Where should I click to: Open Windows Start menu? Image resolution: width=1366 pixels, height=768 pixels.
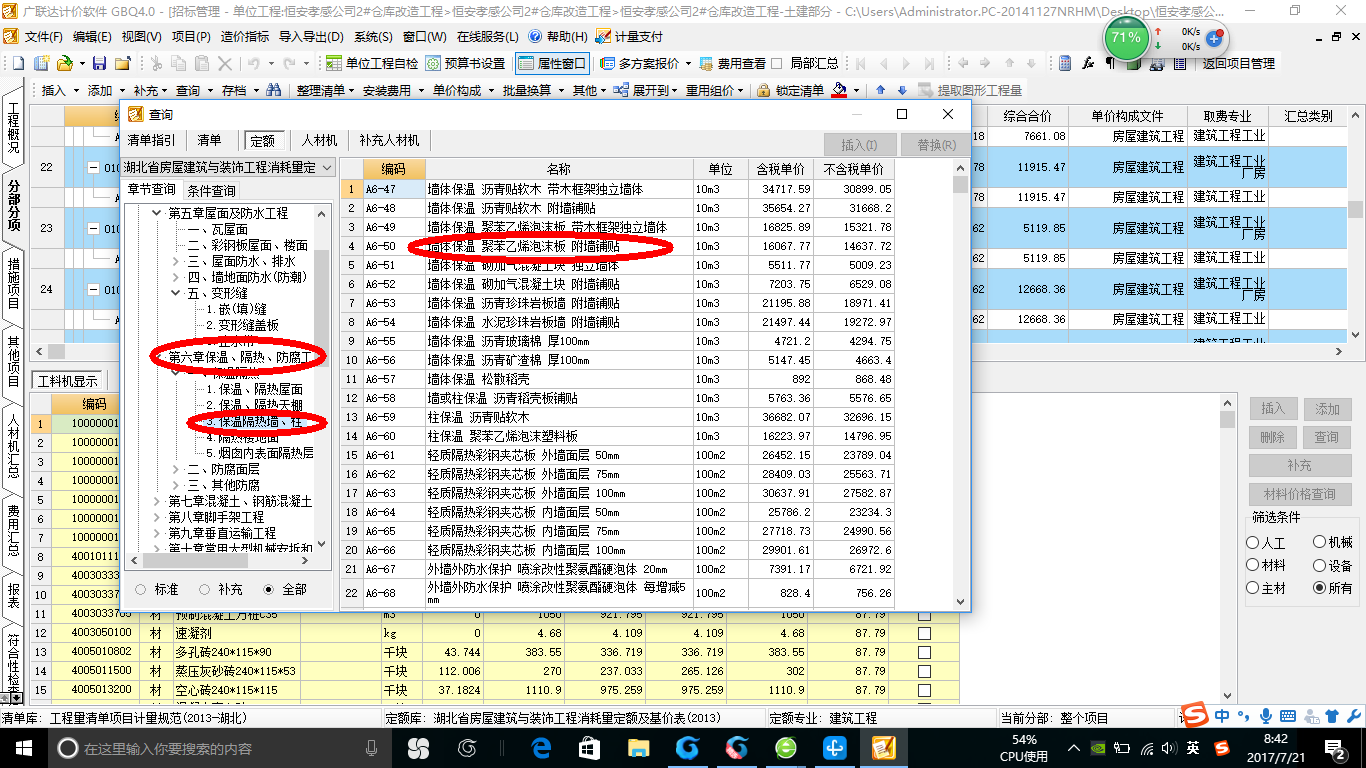coord(22,748)
